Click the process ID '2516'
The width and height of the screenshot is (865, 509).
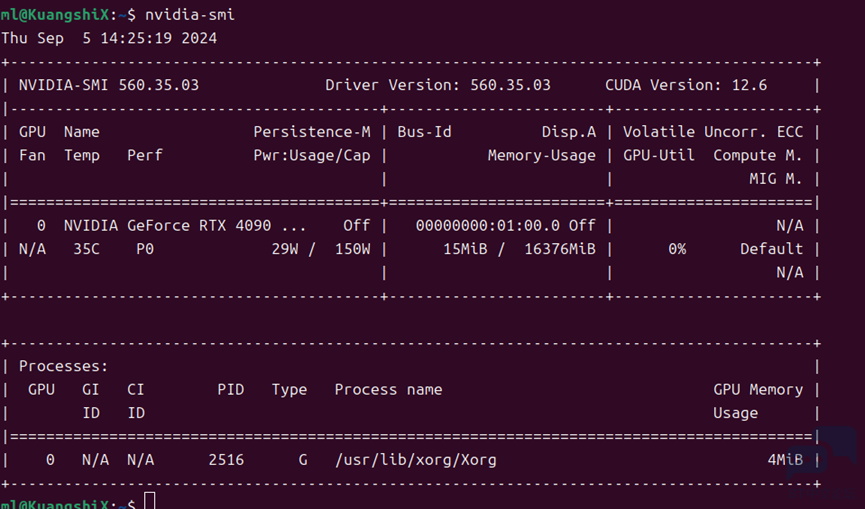(226, 460)
